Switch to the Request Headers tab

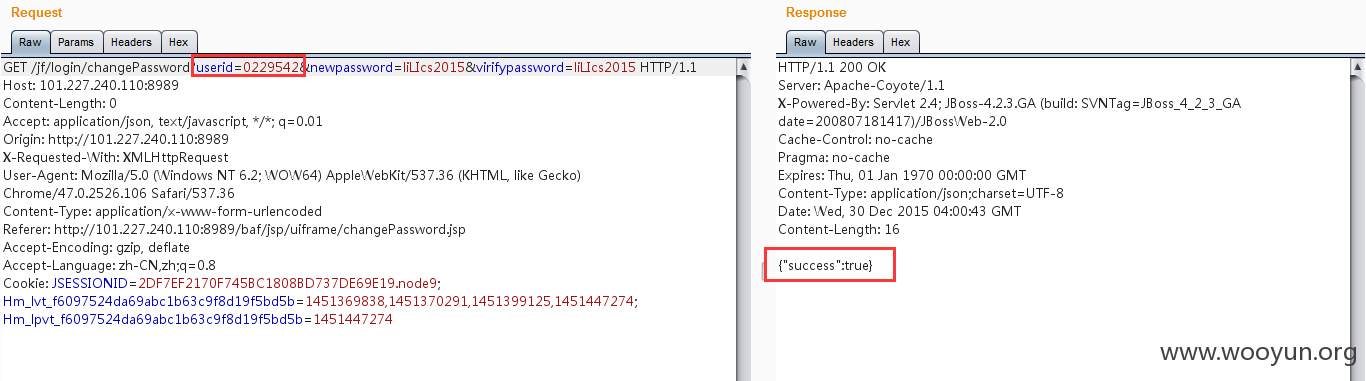tap(131, 42)
